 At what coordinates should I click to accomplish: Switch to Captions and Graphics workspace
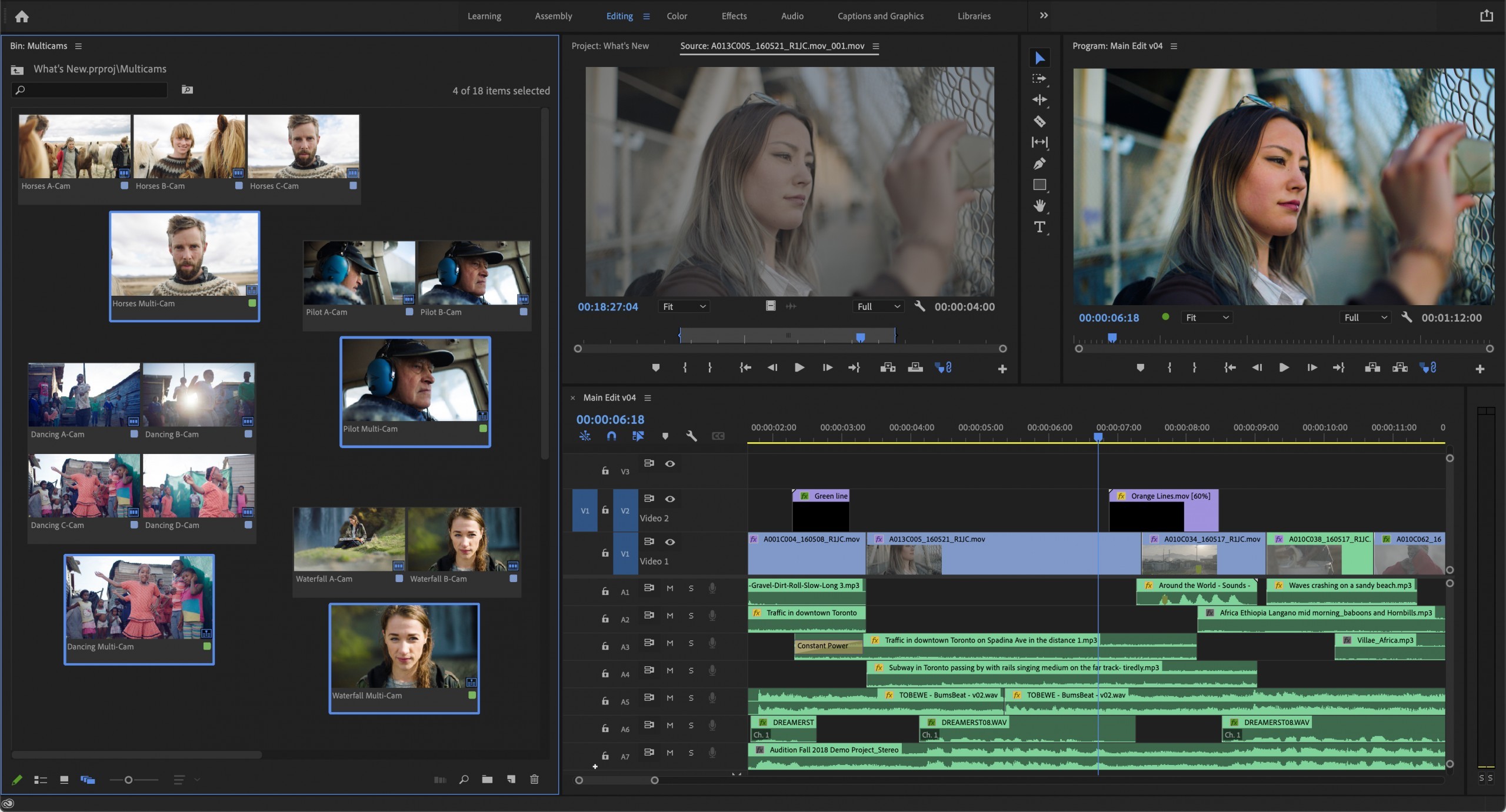pos(880,16)
